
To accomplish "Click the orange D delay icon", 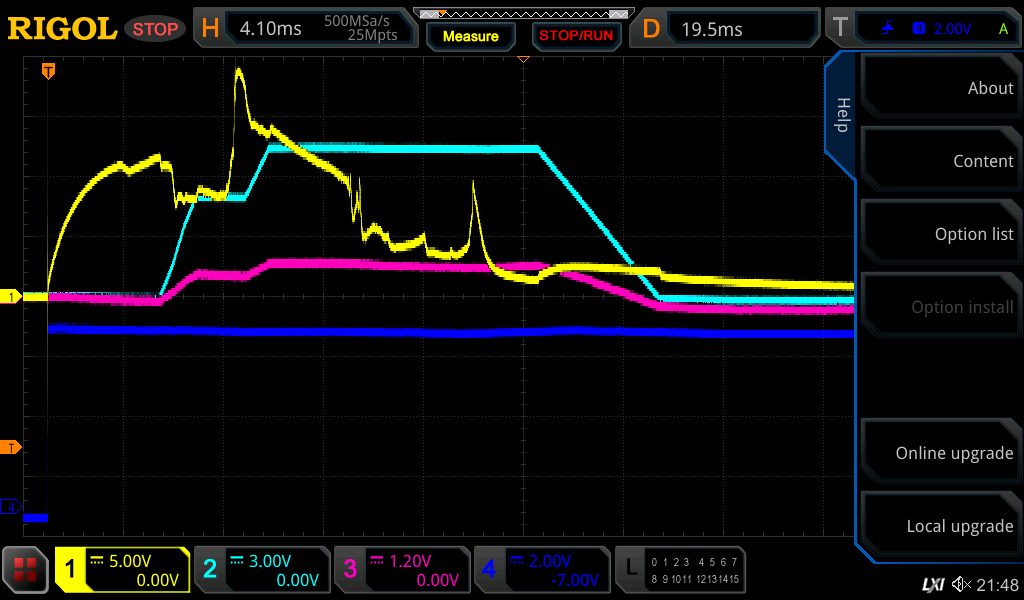I will (x=651, y=28).
